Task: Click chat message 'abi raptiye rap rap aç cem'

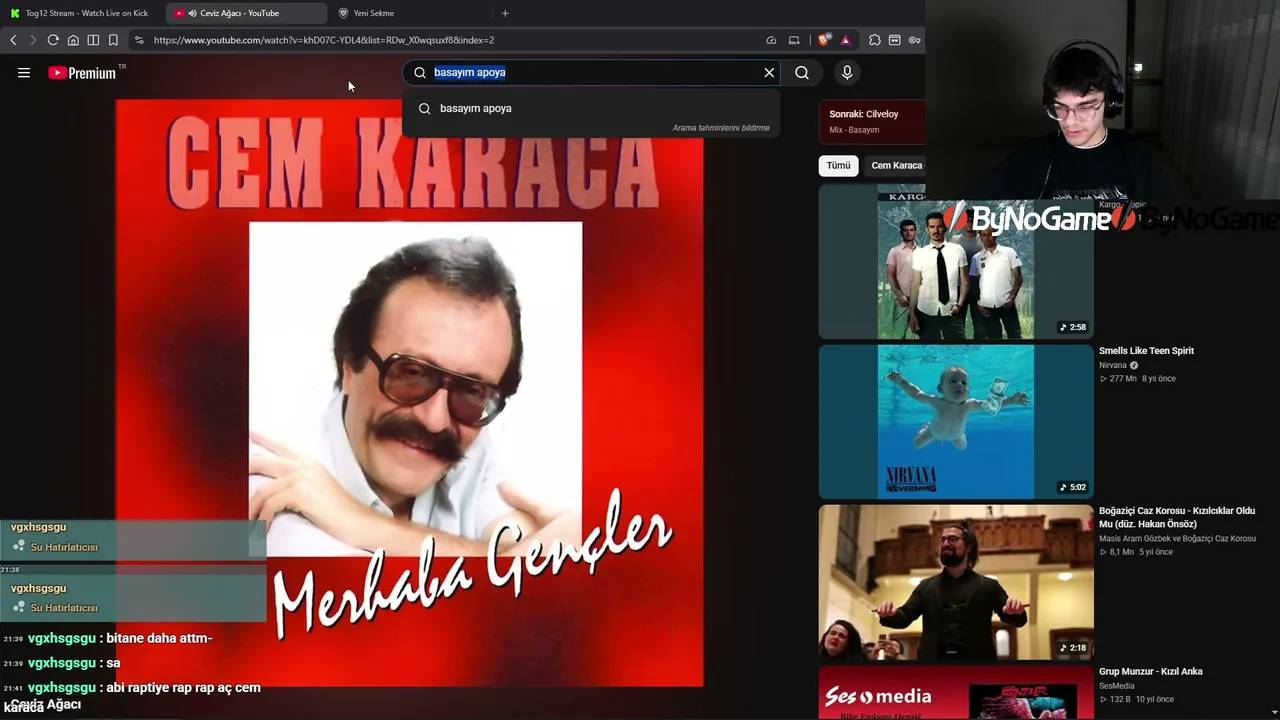Action: (183, 688)
